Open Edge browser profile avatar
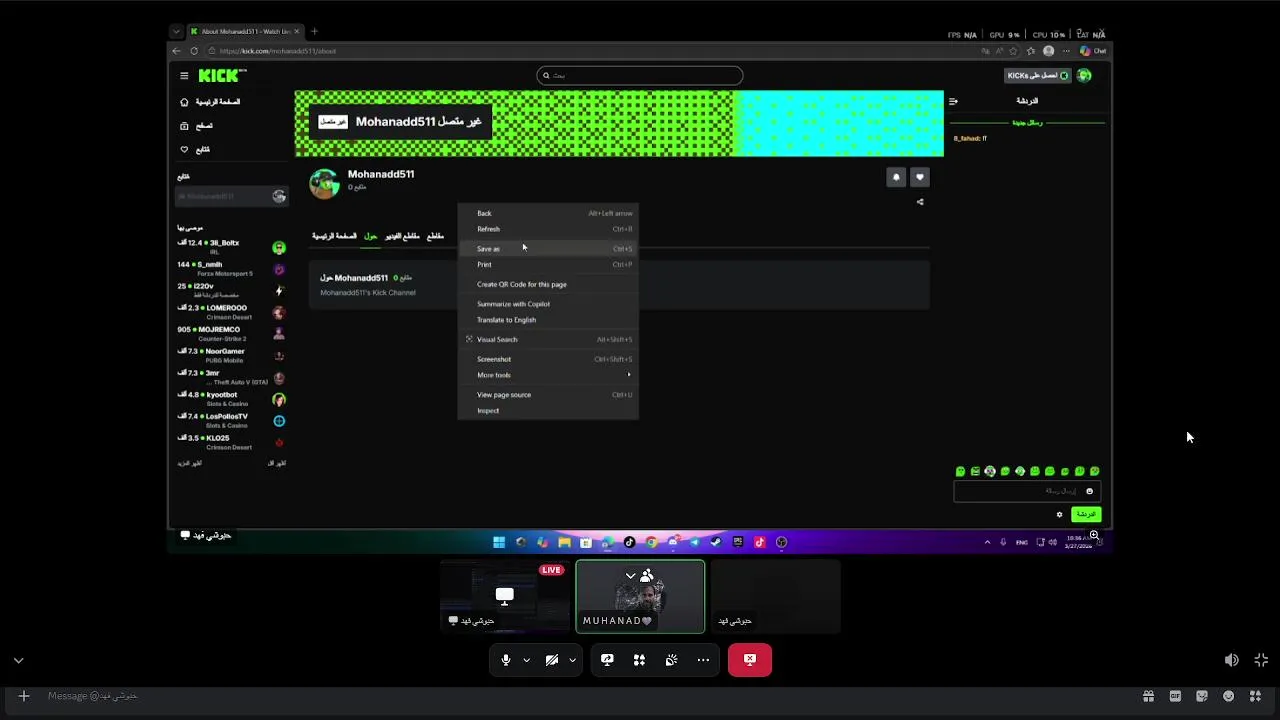Image resolution: width=1280 pixels, height=720 pixels. (1048, 51)
